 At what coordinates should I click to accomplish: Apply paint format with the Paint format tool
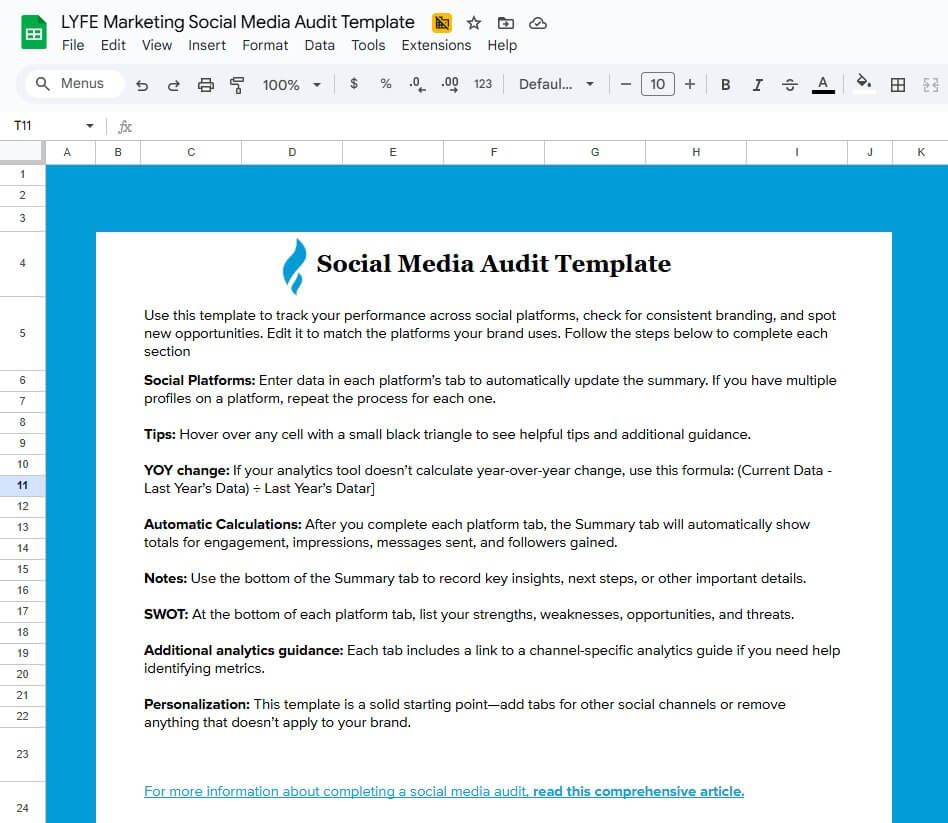point(236,84)
